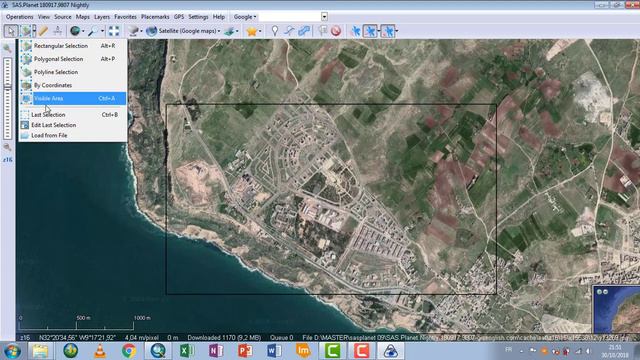640x360 pixels.
Task: Expand the layers icon dropdown arrow
Action: coord(237,31)
